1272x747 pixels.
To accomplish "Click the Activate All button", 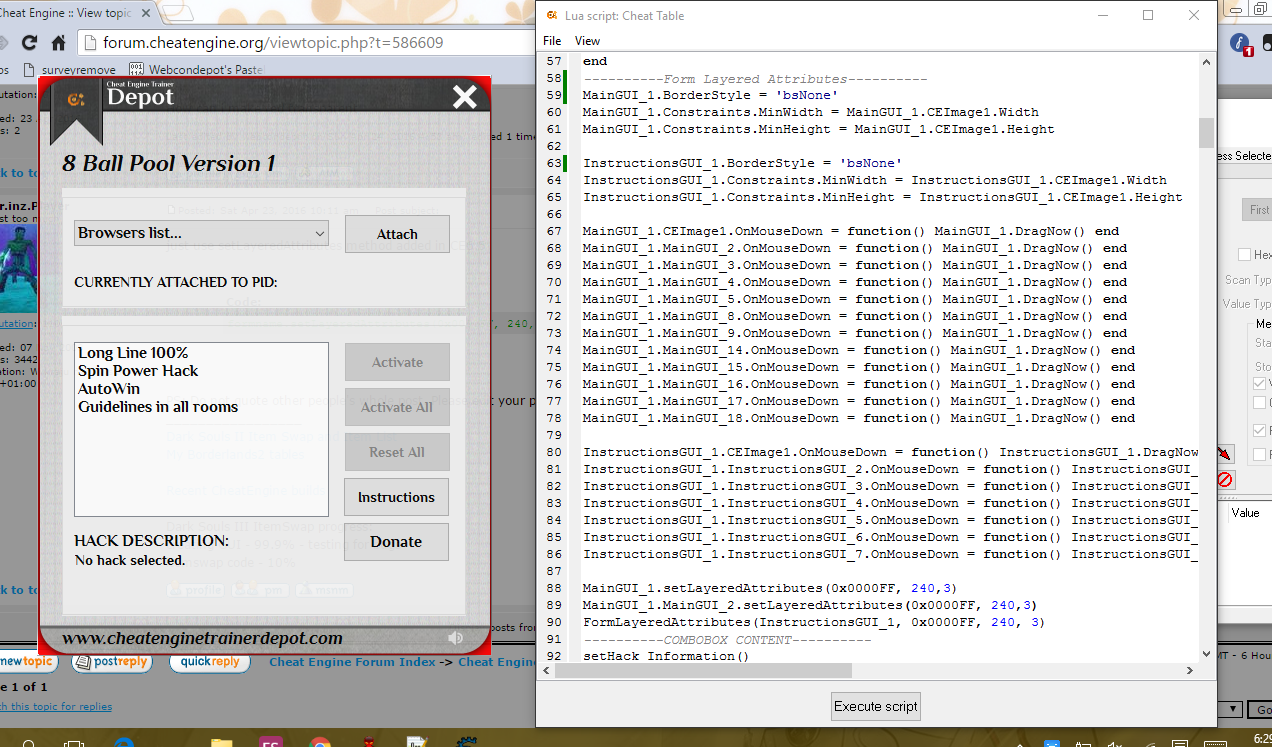I will [397, 407].
